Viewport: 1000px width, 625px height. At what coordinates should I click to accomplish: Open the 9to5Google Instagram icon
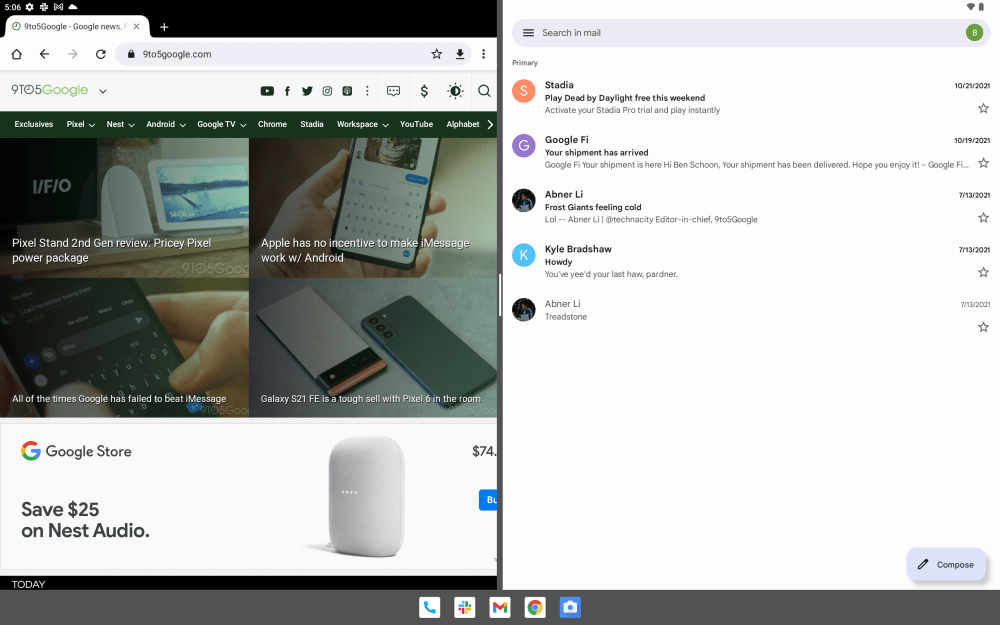pyautogui.click(x=327, y=91)
